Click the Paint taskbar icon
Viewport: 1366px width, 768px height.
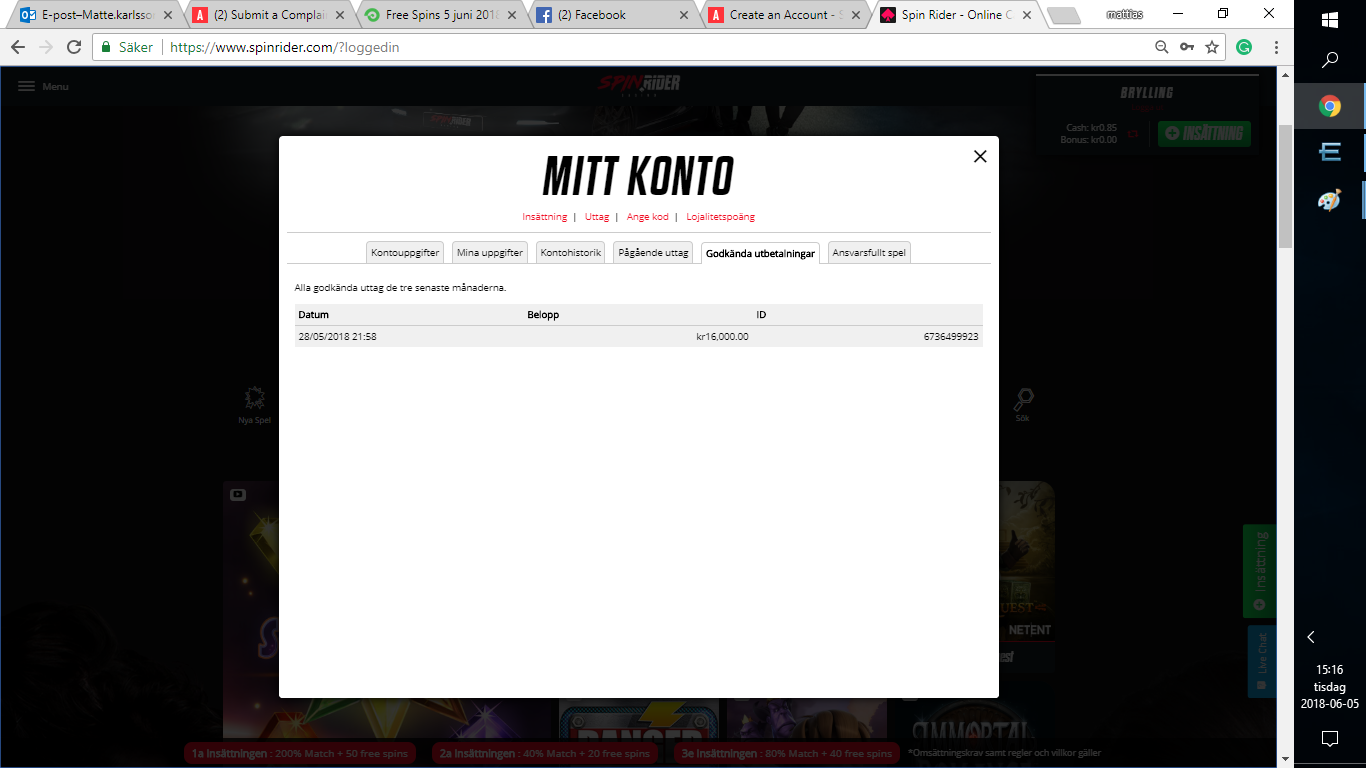click(x=1330, y=200)
